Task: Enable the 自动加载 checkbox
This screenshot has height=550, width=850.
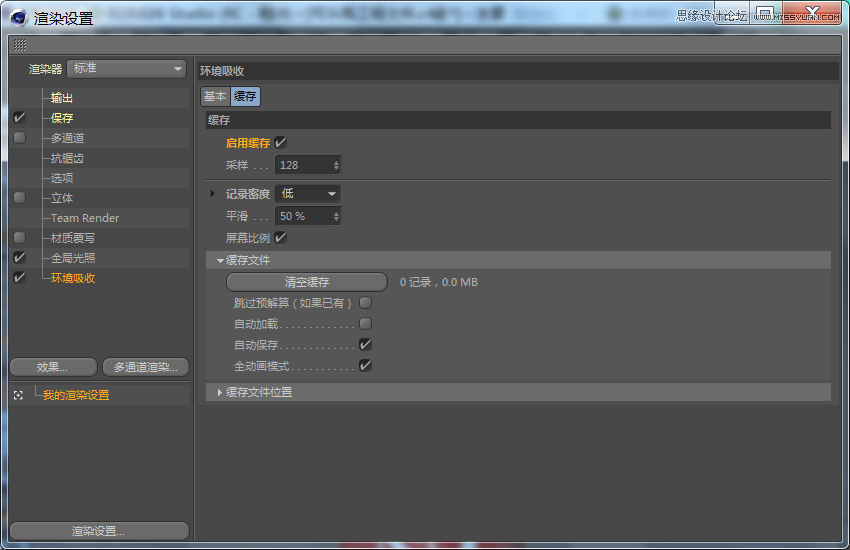Action: point(365,323)
